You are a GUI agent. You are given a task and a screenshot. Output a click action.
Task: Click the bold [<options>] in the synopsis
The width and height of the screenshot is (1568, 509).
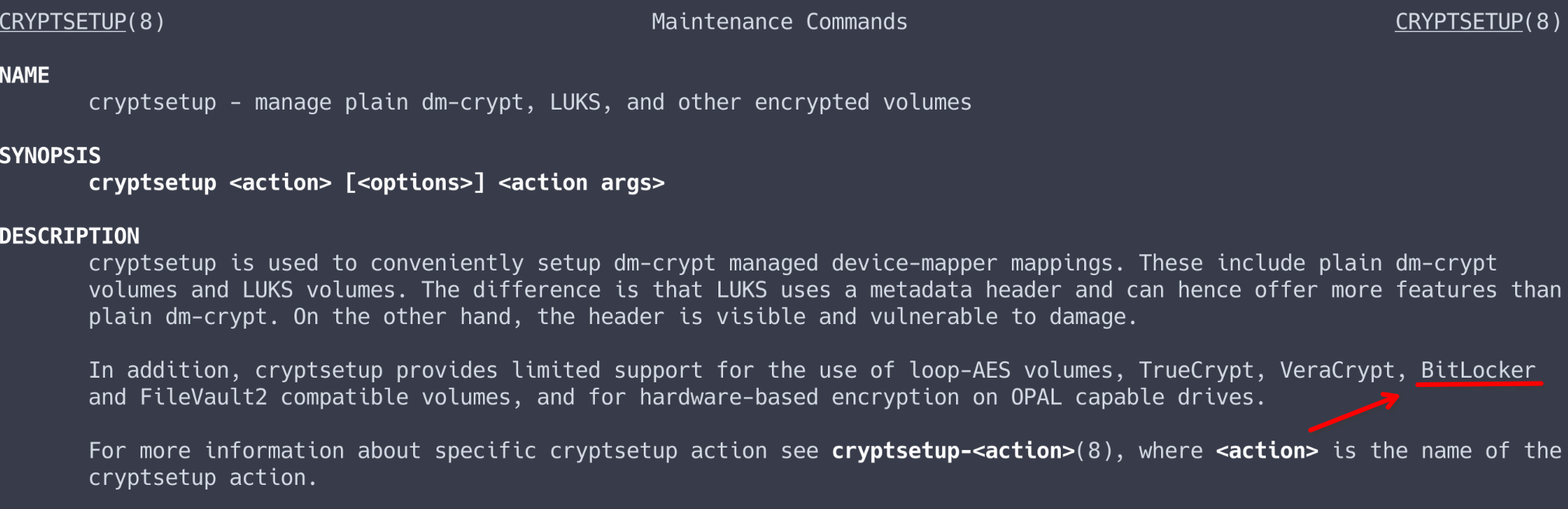pos(415,183)
